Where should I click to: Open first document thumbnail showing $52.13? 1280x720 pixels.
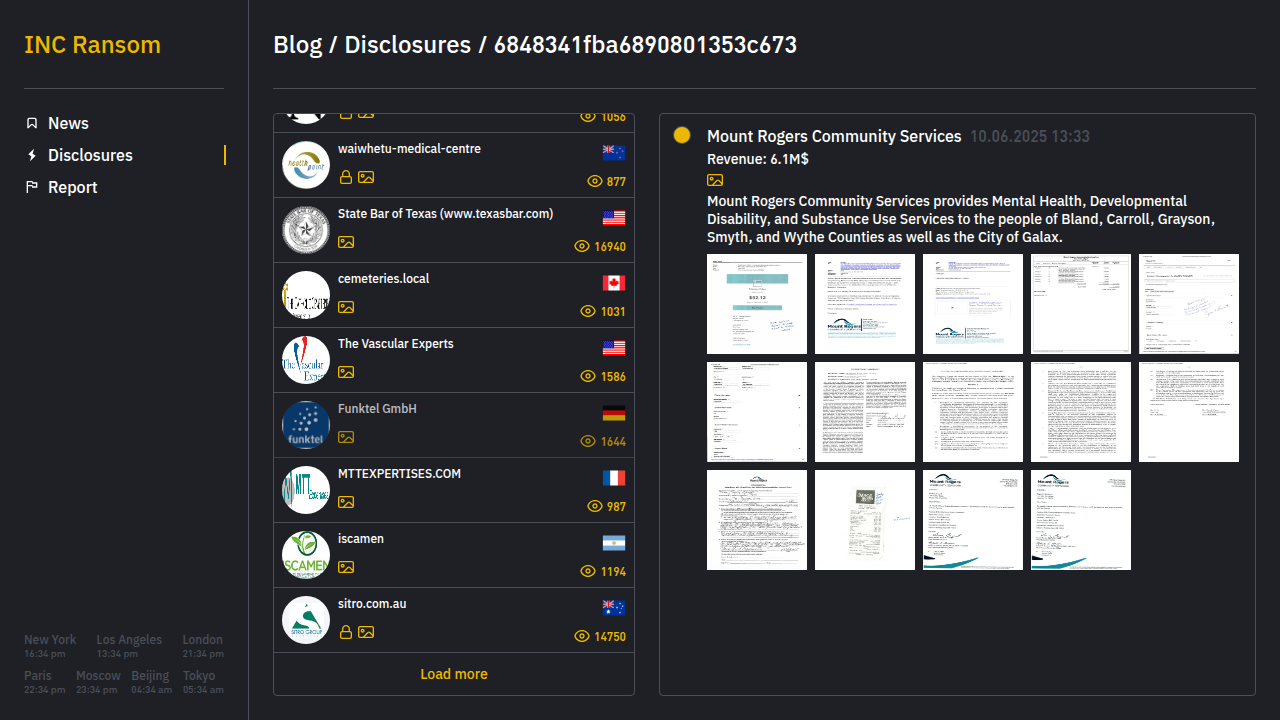(x=757, y=304)
